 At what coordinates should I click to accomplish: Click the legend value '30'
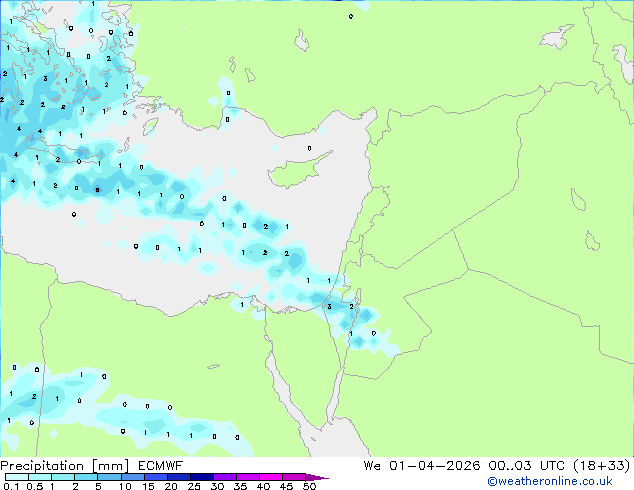click(217, 486)
